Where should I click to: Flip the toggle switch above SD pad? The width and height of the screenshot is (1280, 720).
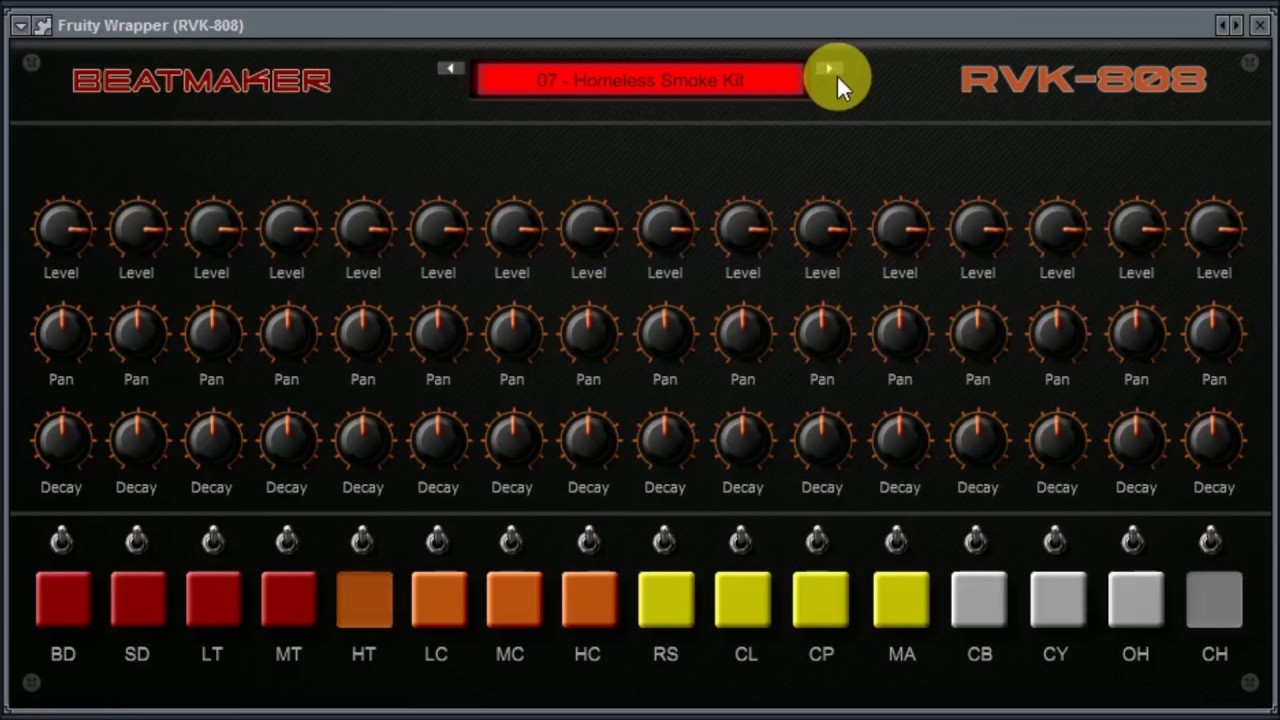point(136,540)
